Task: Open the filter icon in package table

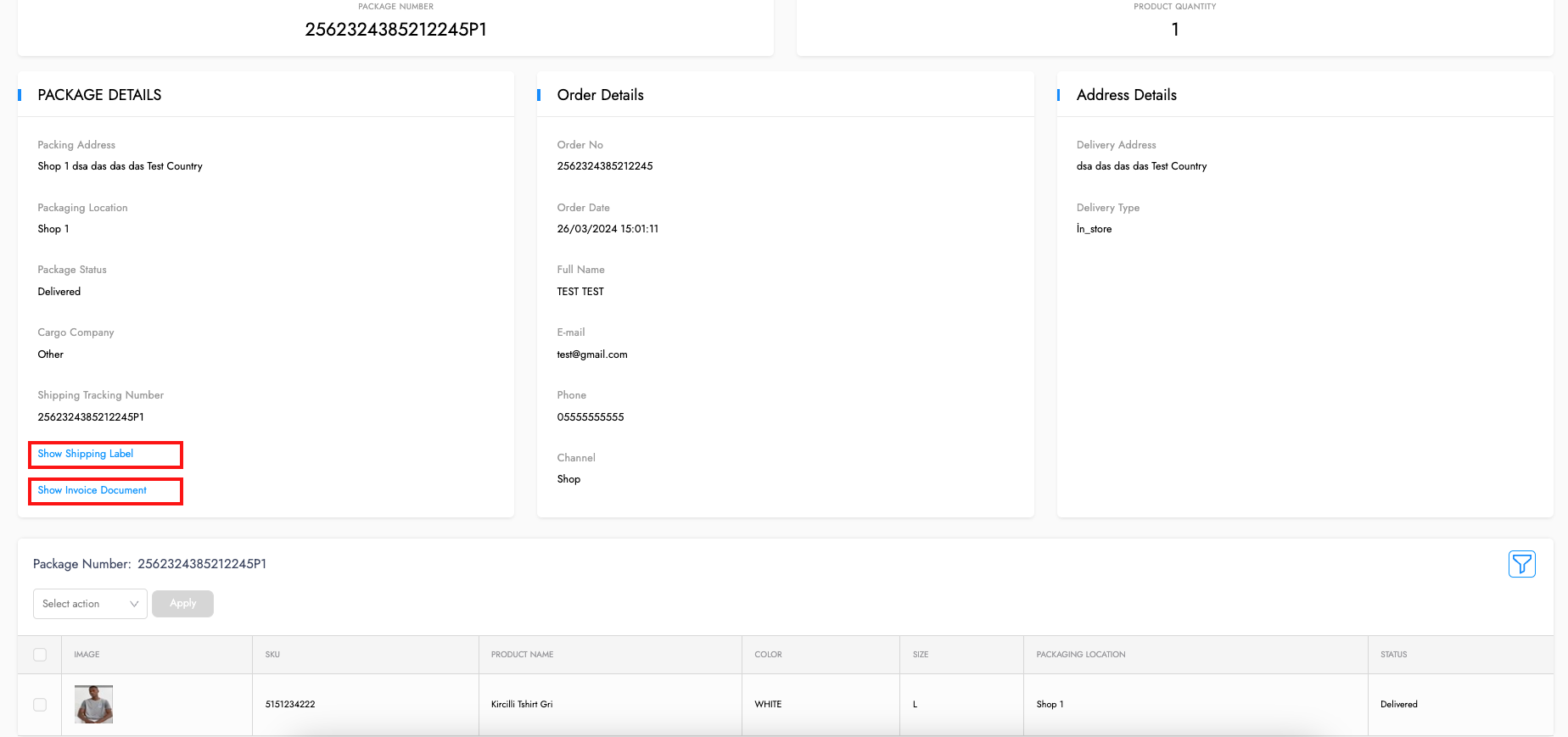Action: tap(1521, 564)
